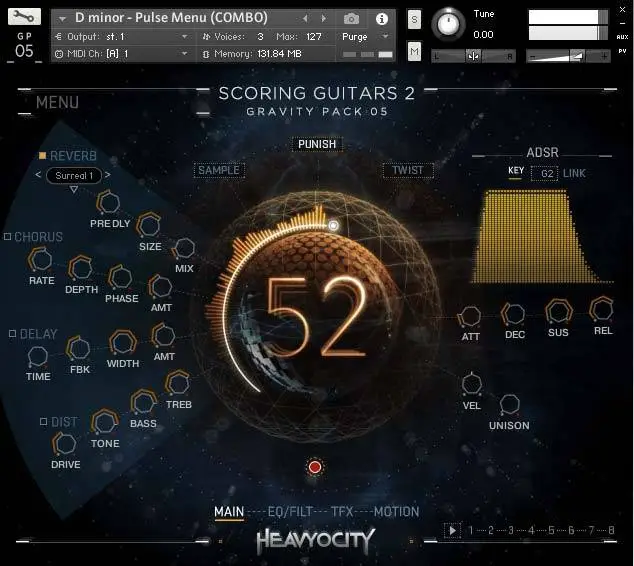Open the MENU button
Viewport: 634px width, 566px height.
tap(57, 102)
